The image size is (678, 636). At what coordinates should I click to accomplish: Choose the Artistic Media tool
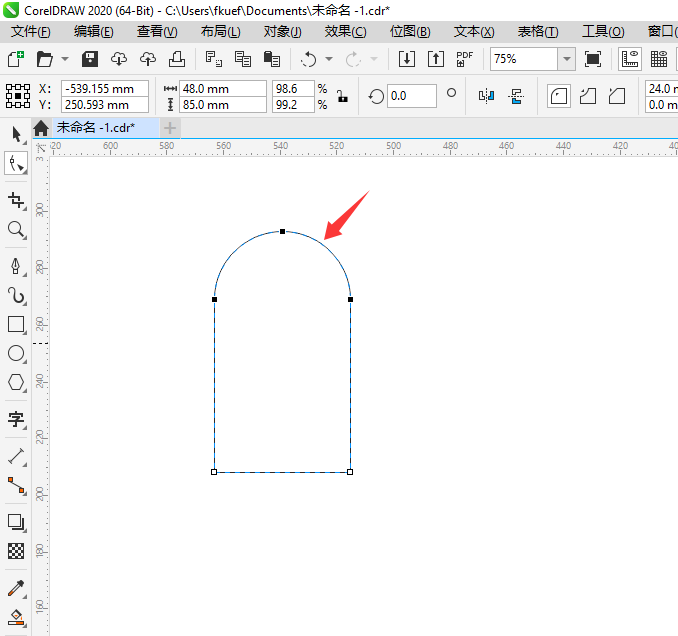[x=16, y=295]
